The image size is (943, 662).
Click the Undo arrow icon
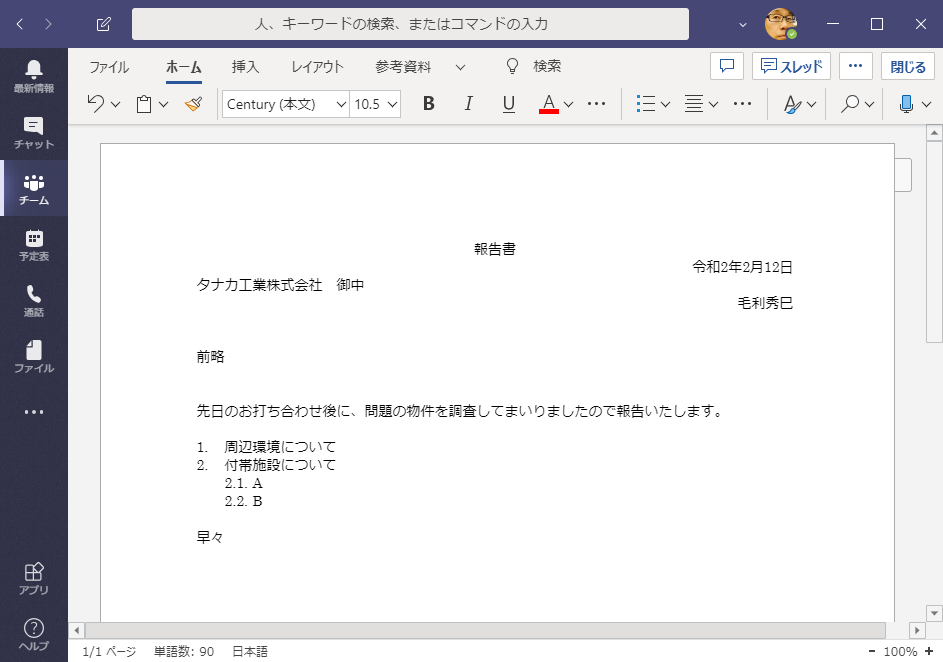click(96, 104)
